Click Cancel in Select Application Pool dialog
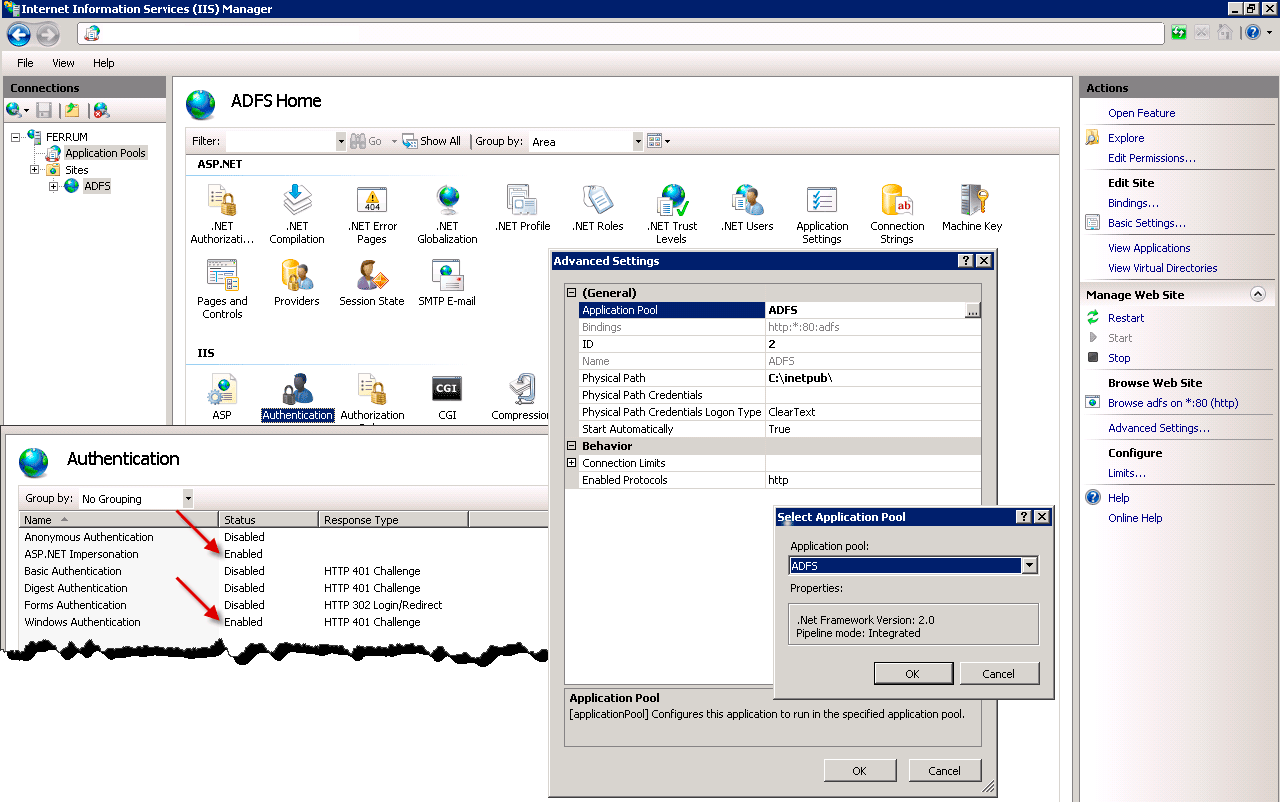Screen dimensions: 1280x802 [998, 674]
